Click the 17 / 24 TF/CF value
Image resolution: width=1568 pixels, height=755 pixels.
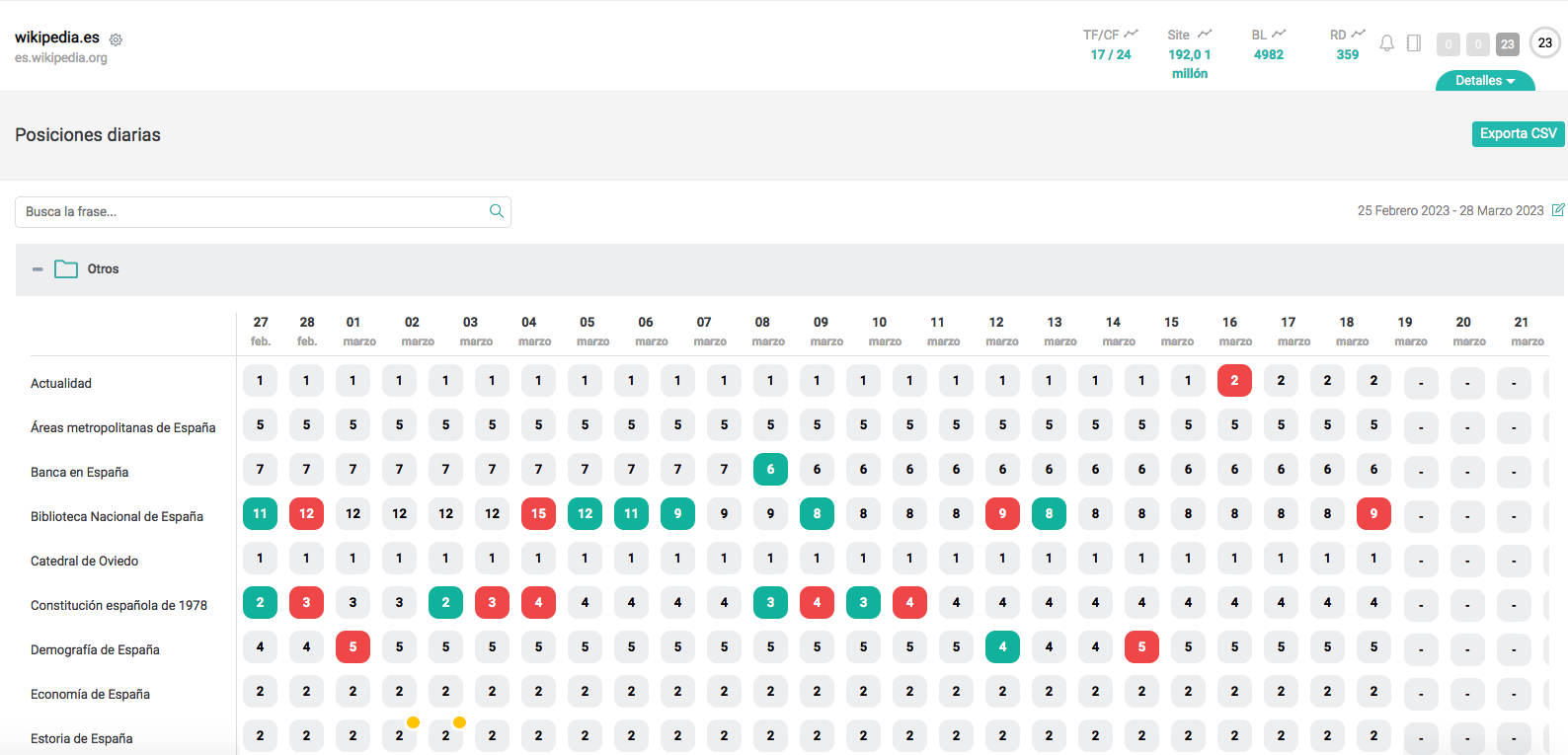1111,54
